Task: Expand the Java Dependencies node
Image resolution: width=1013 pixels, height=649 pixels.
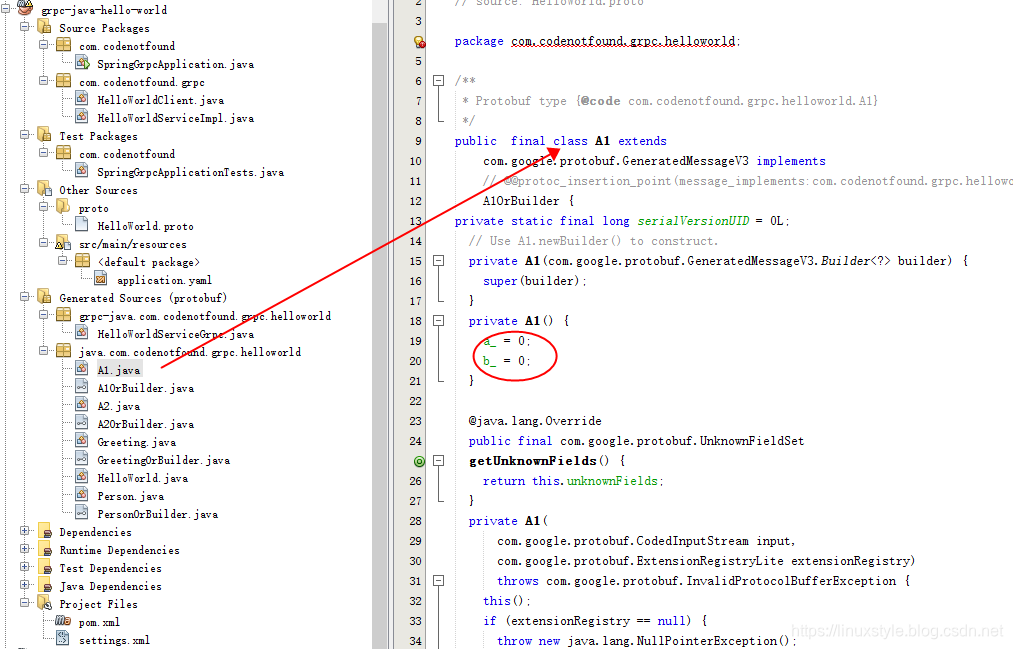Action: click(25, 585)
